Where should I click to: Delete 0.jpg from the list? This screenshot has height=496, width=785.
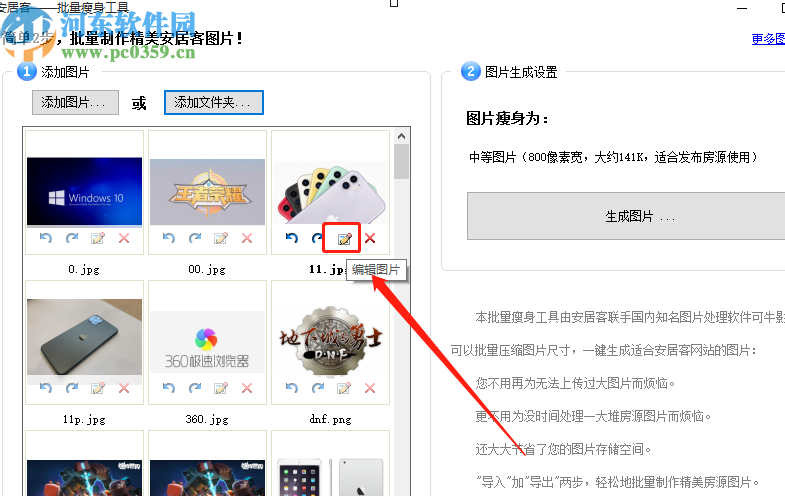point(124,238)
